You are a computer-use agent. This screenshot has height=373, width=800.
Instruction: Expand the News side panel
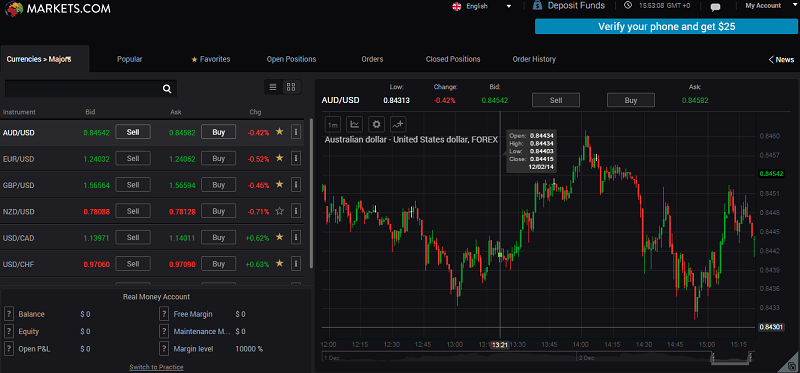(x=781, y=60)
